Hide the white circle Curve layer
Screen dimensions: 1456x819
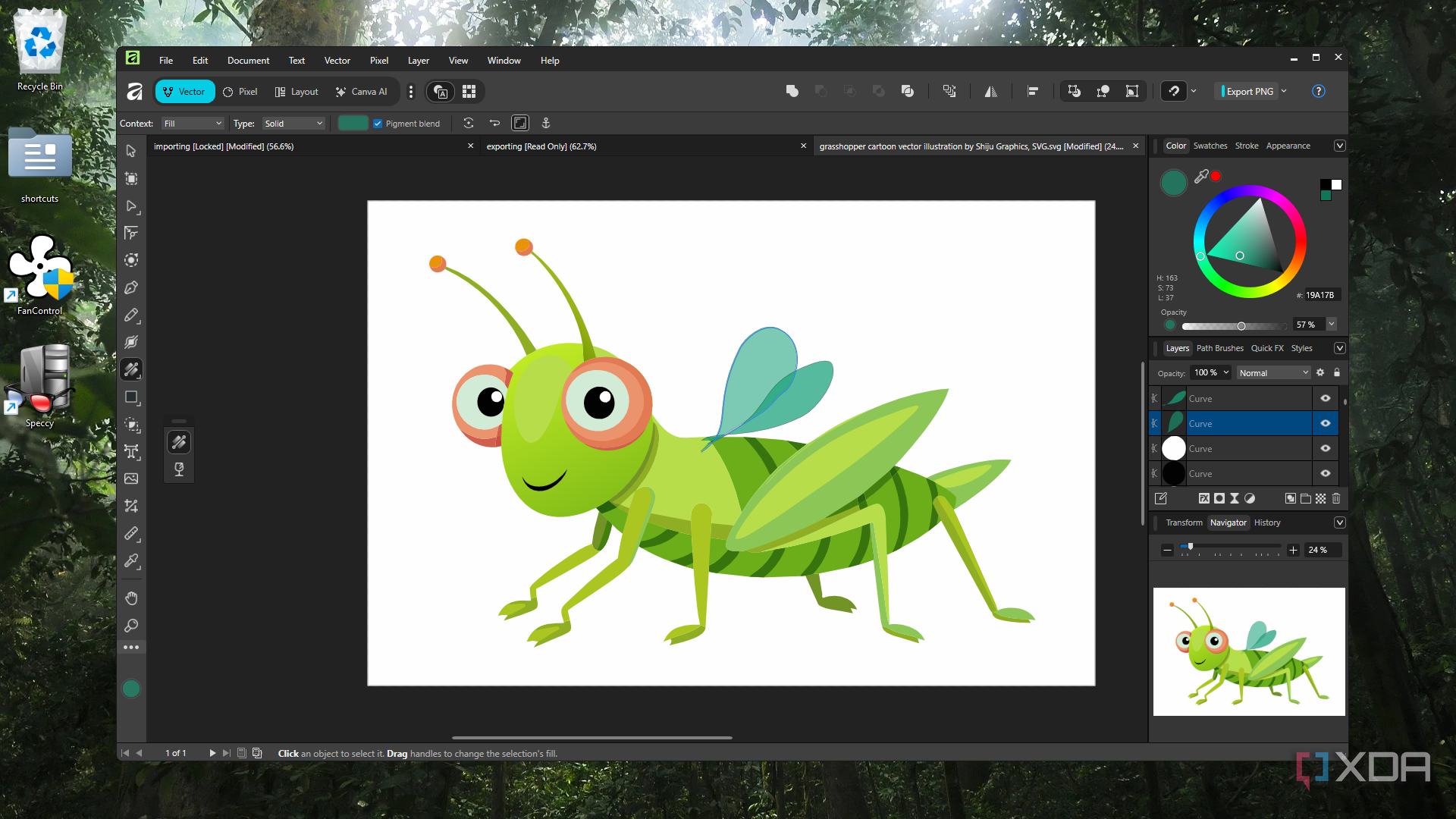click(x=1326, y=448)
